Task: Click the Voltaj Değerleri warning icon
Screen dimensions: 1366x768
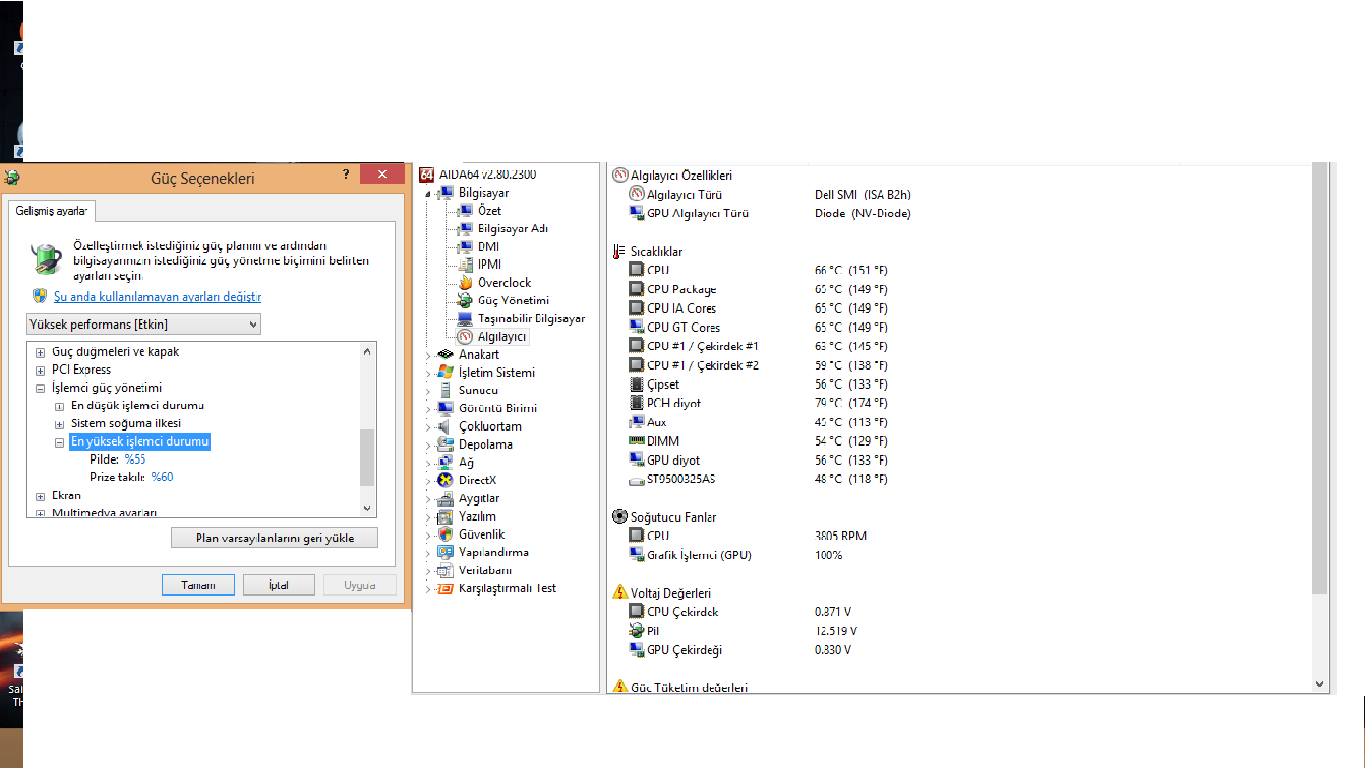Action: point(619,593)
